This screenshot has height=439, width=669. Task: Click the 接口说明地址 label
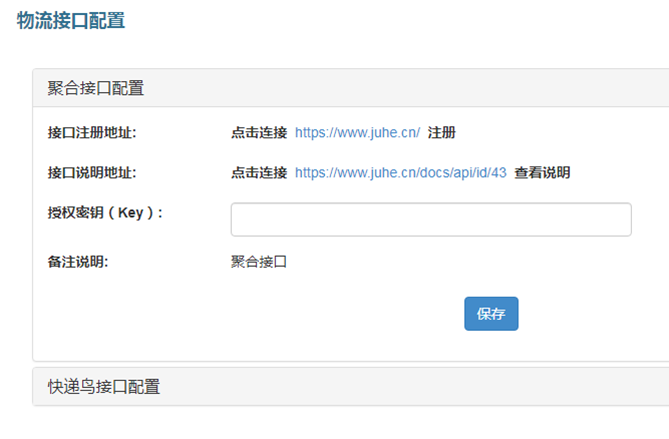(x=92, y=173)
